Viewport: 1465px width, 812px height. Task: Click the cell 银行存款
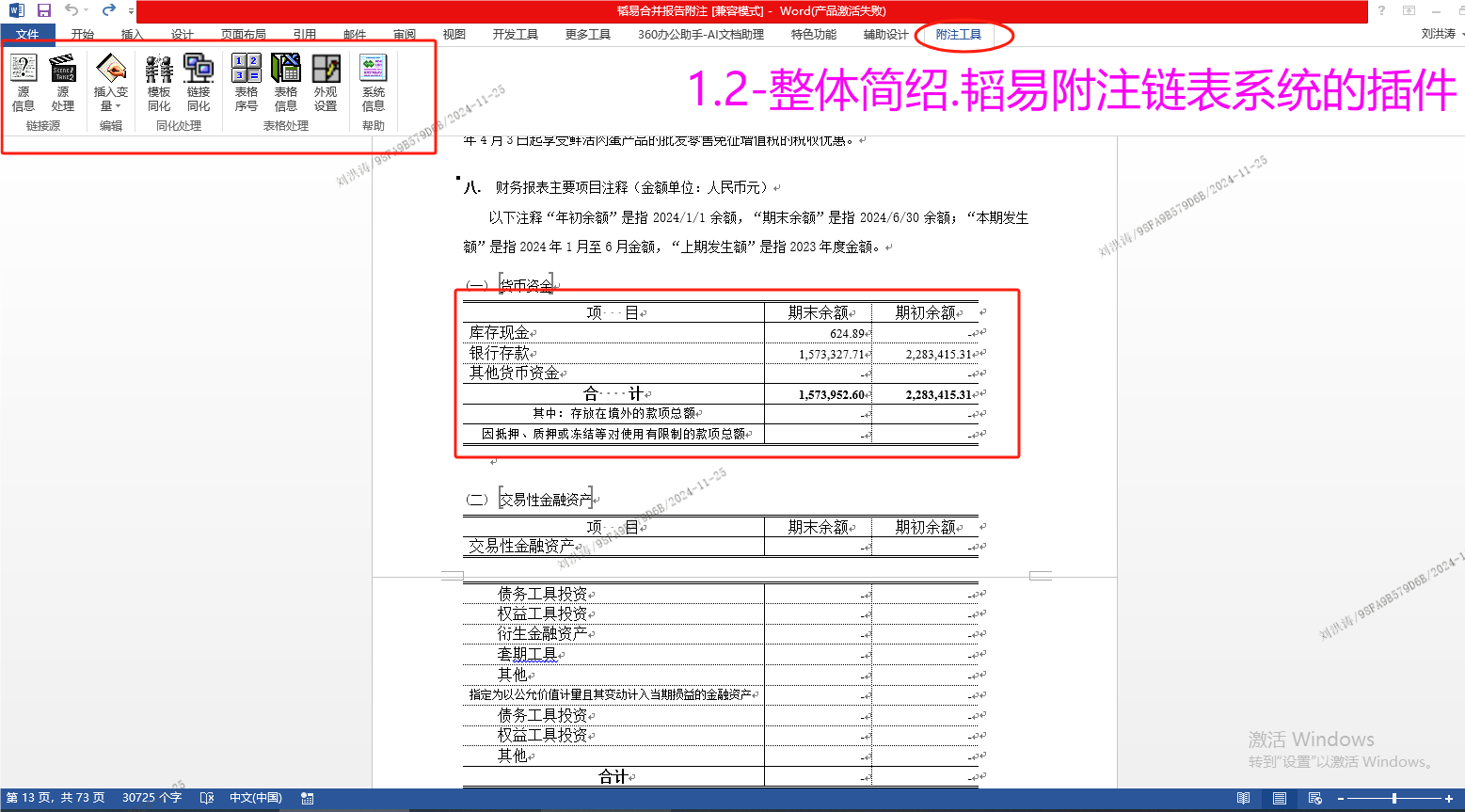pos(500,353)
